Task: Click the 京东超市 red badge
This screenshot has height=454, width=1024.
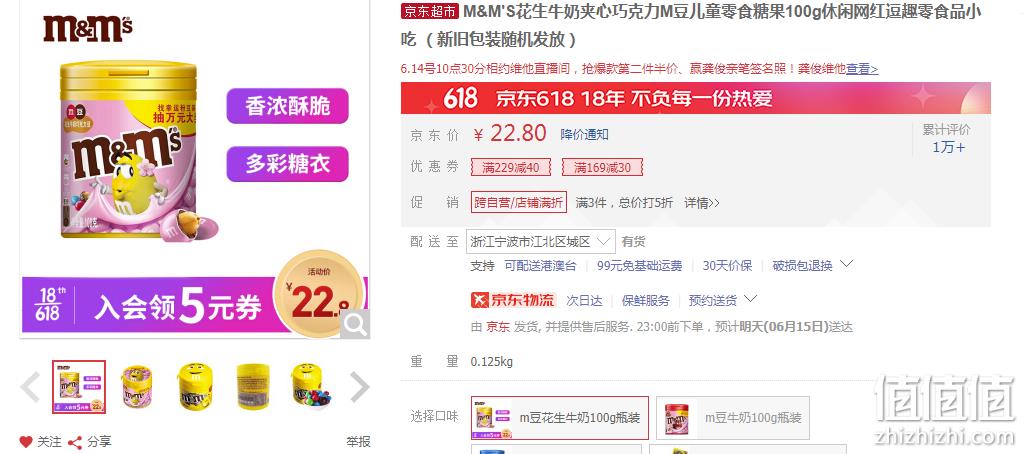Action: tap(430, 11)
